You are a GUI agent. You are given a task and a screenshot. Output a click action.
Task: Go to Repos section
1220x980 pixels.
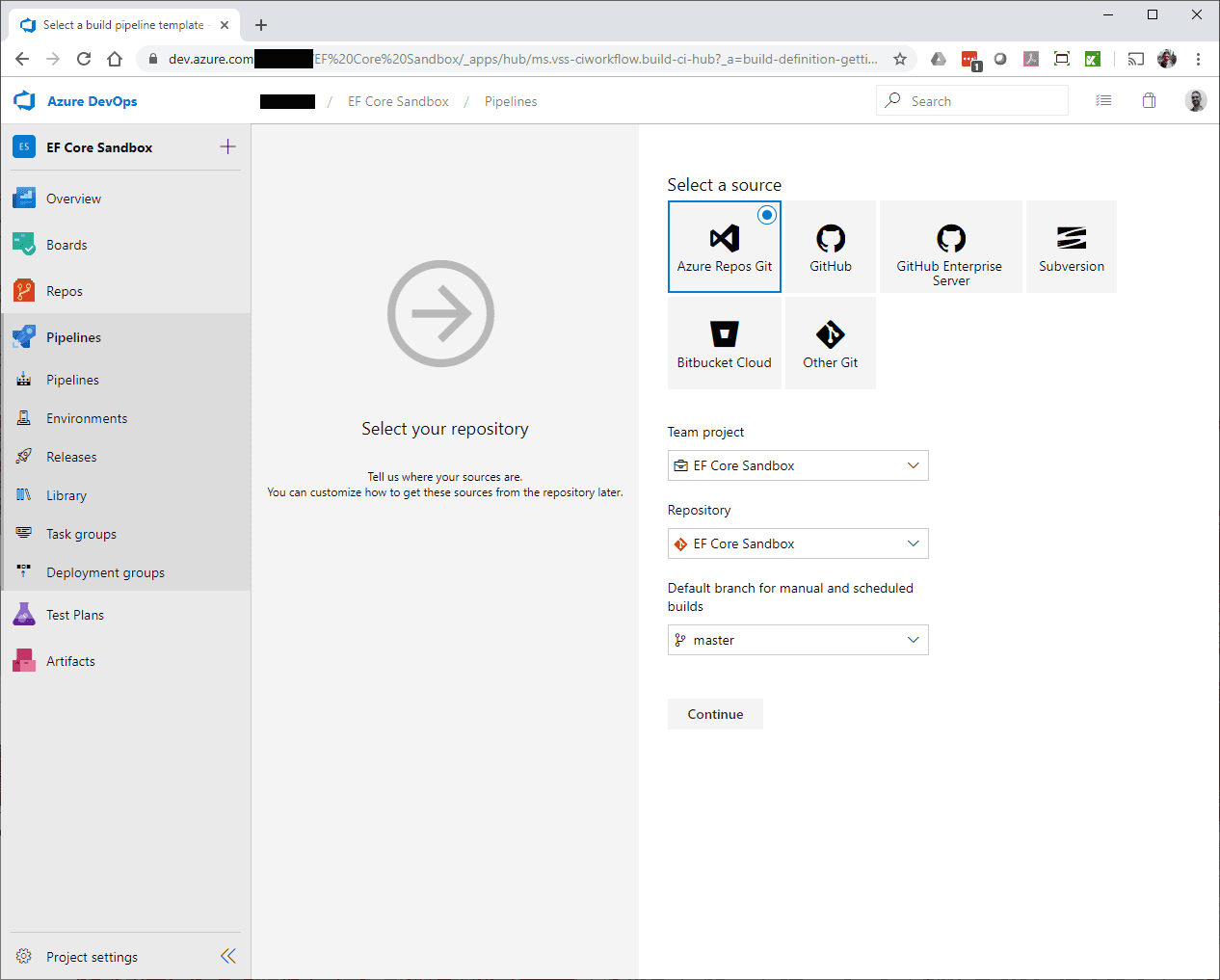tap(65, 291)
